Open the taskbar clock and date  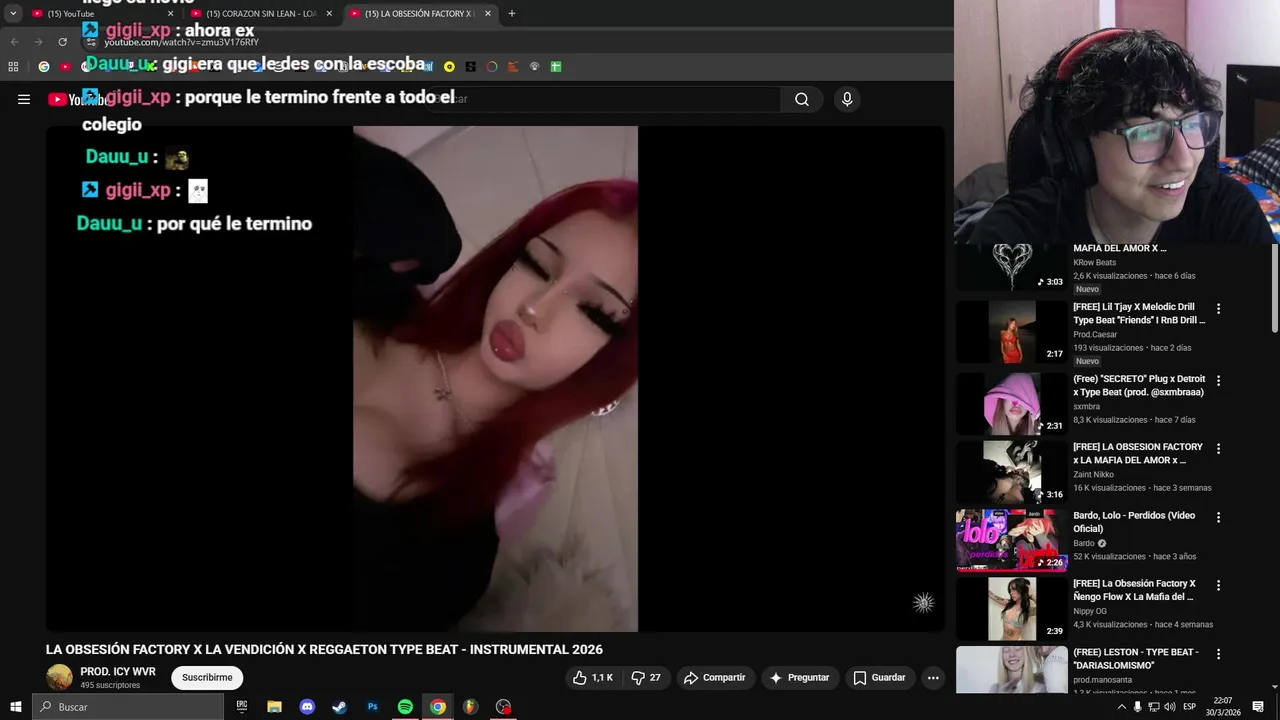(x=1224, y=707)
